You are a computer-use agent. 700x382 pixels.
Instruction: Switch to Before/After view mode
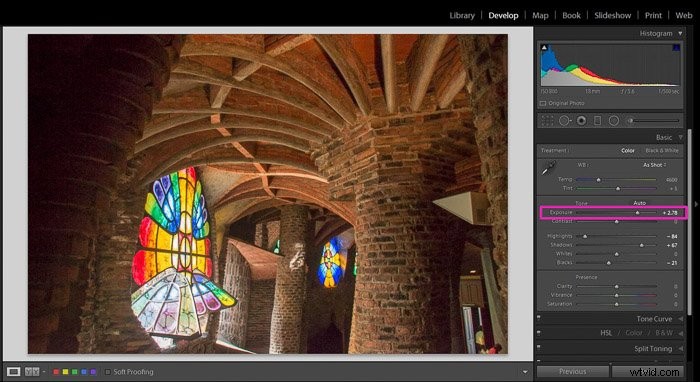32,371
